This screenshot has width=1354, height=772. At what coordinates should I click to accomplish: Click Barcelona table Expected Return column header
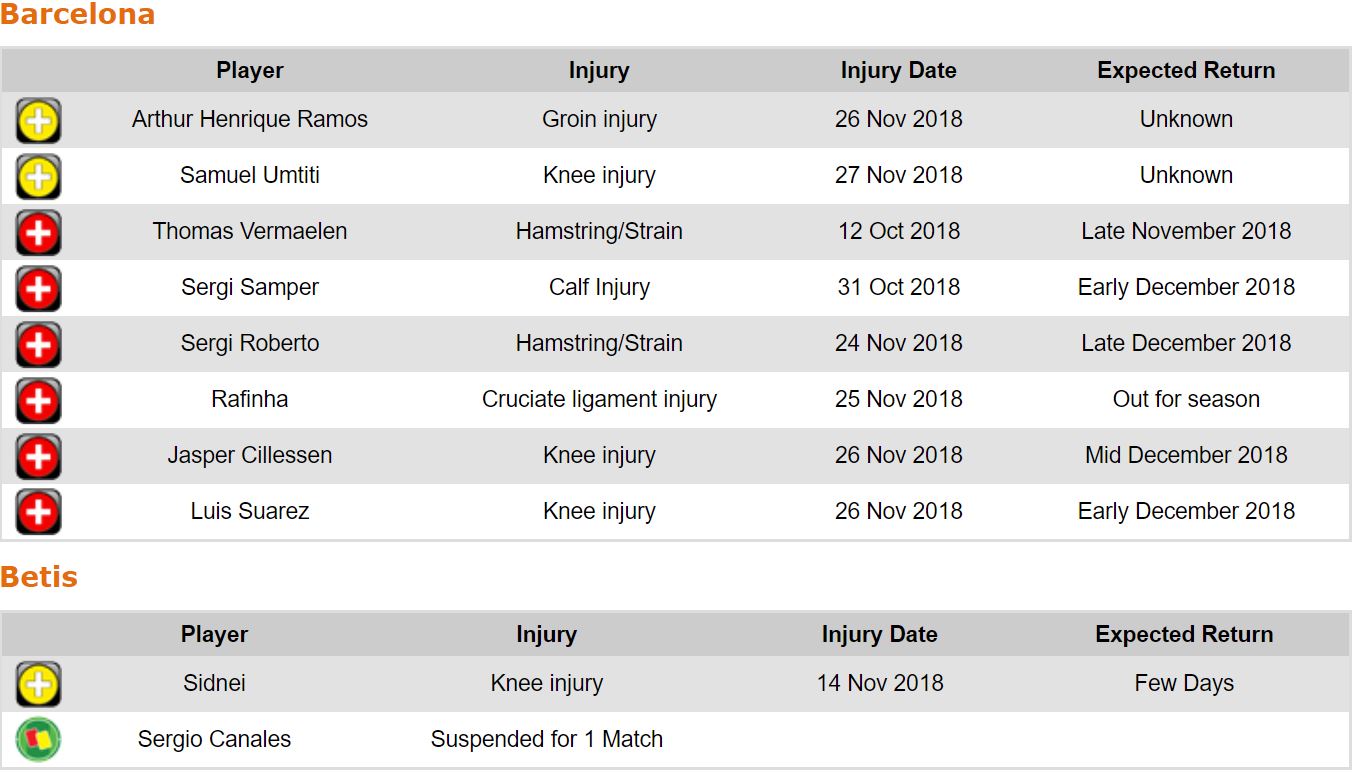pos(1186,70)
